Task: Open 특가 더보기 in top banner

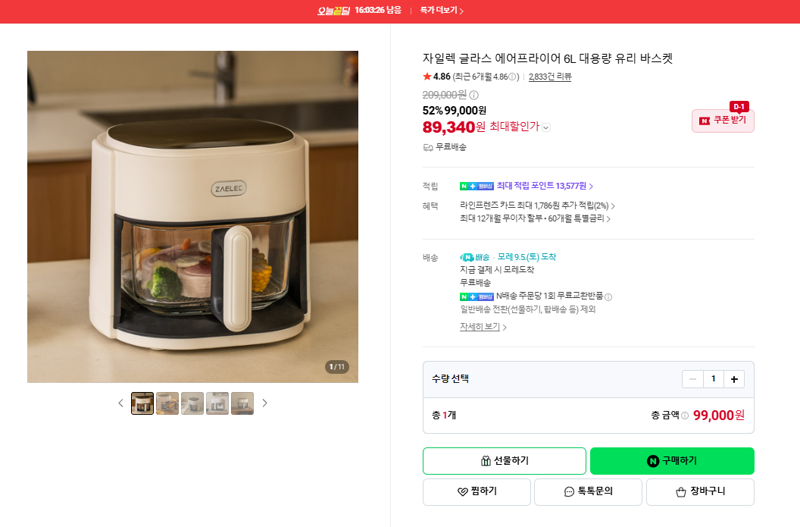Action: pyautogui.click(x=441, y=10)
